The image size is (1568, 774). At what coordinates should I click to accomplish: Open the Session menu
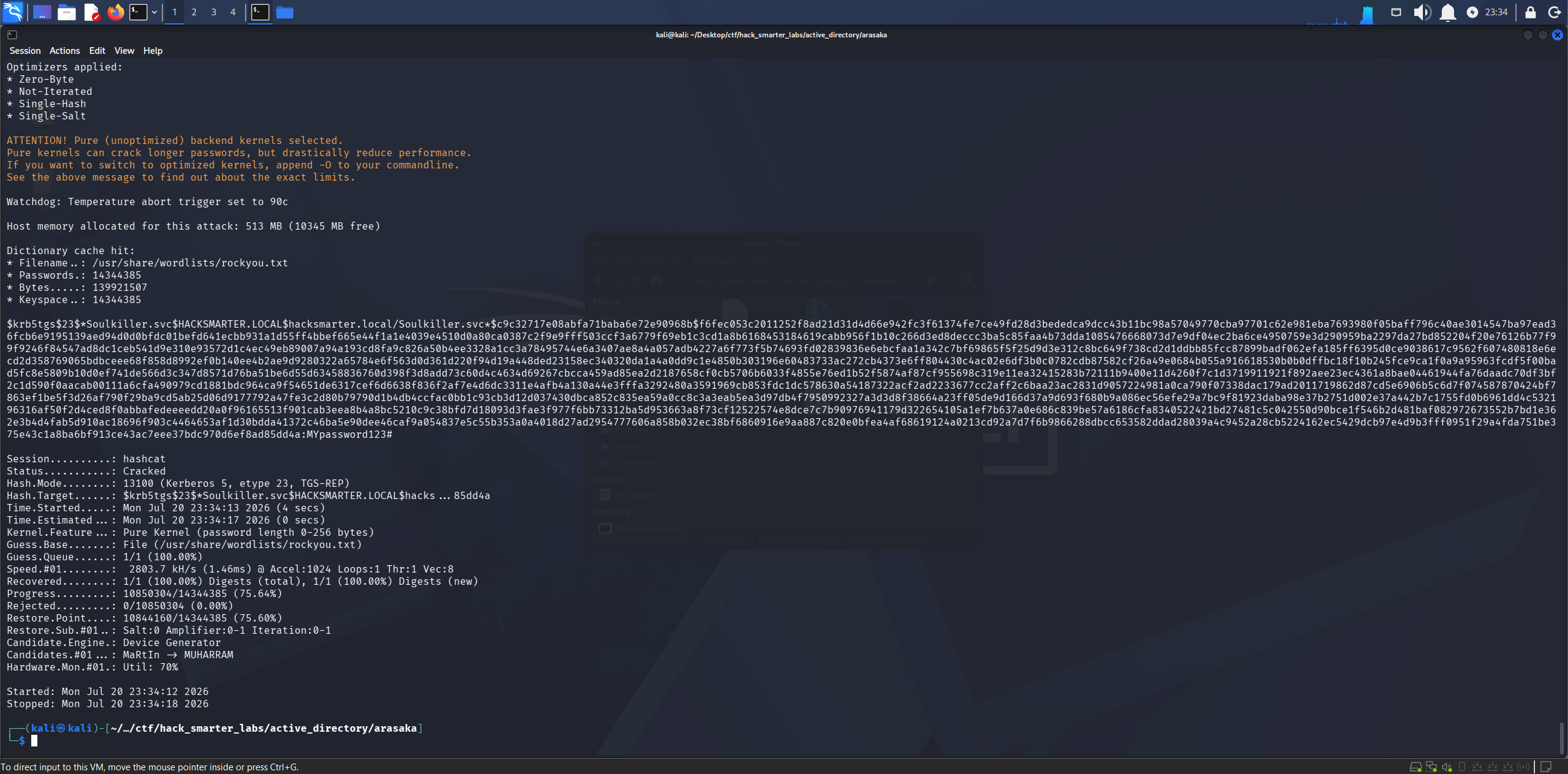point(25,51)
